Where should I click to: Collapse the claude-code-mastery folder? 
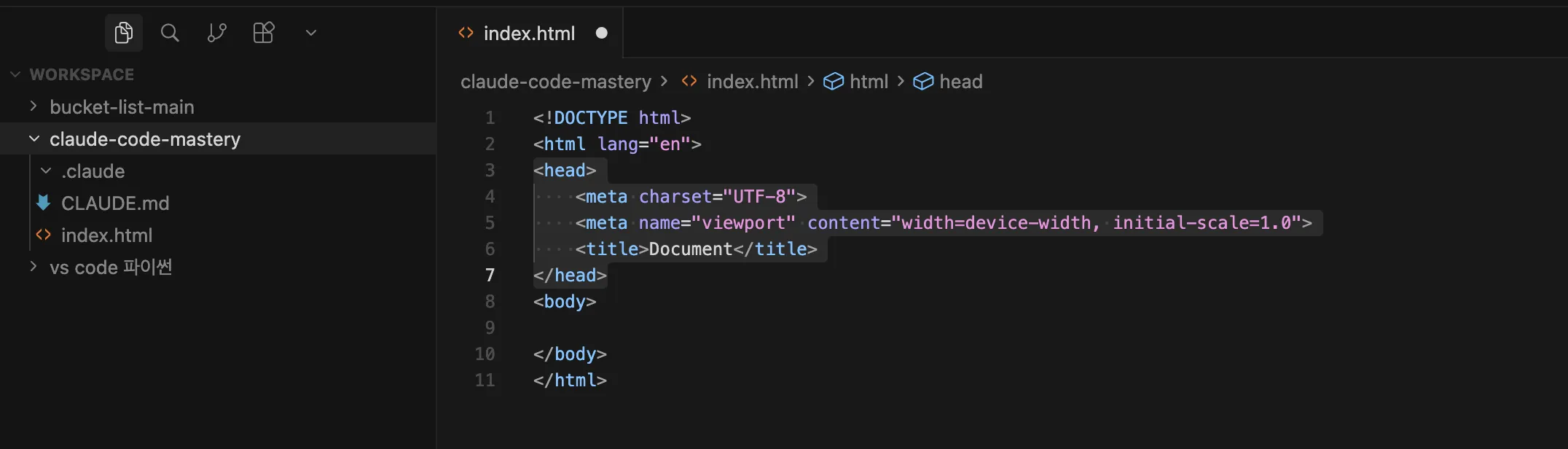pyautogui.click(x=144, y=139)
